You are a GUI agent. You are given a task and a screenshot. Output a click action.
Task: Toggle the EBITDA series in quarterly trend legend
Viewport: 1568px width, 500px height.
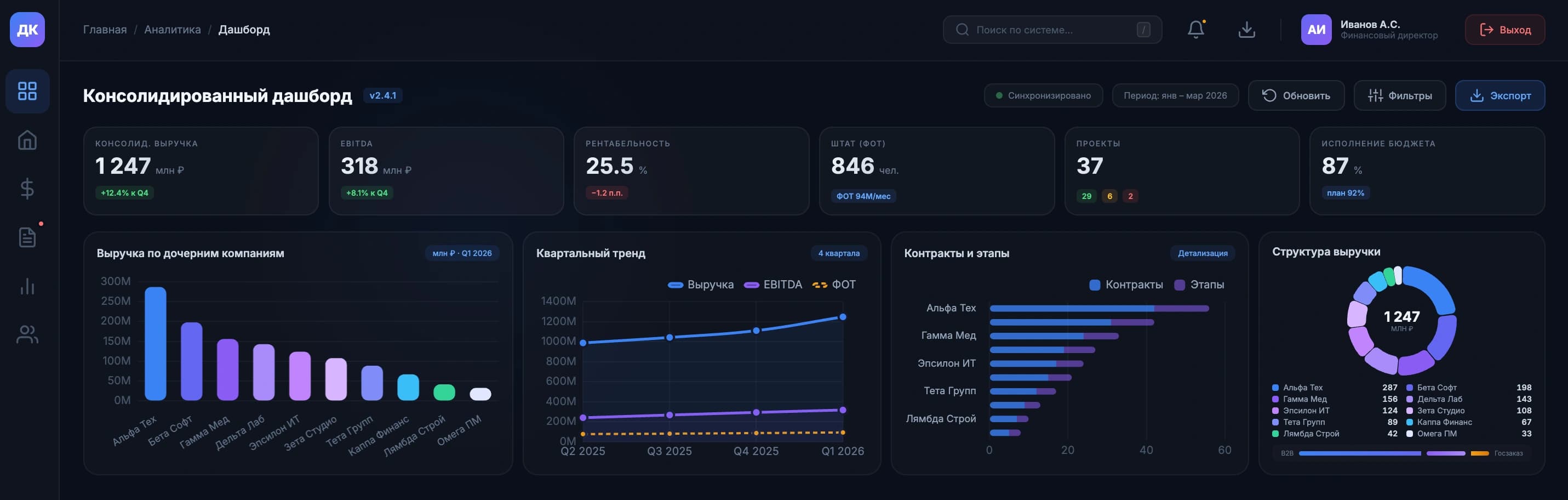tap(773, 284)
